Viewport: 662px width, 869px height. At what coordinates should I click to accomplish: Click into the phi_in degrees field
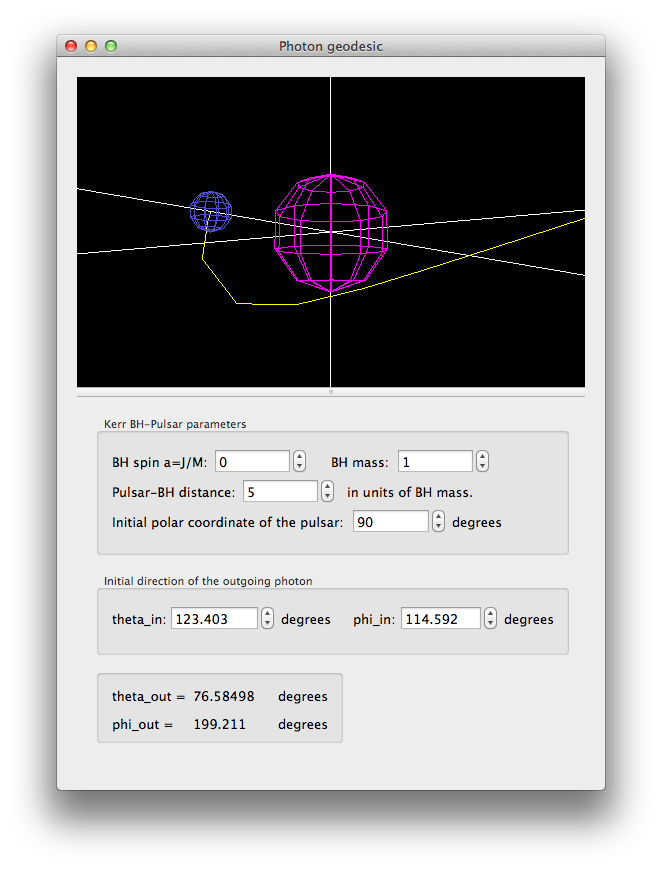(440, 619)
